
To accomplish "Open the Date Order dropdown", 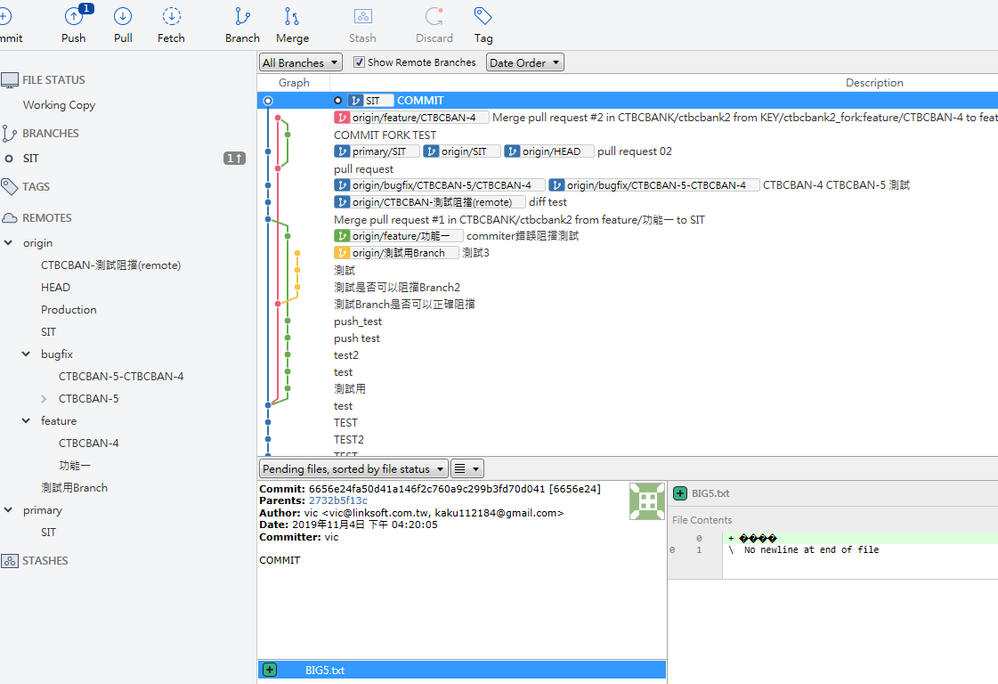I will click(525, 62).
